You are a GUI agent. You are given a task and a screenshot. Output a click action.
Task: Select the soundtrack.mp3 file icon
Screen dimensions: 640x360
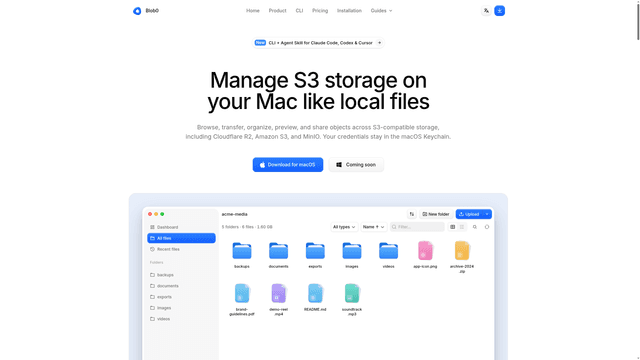(352, 293)
